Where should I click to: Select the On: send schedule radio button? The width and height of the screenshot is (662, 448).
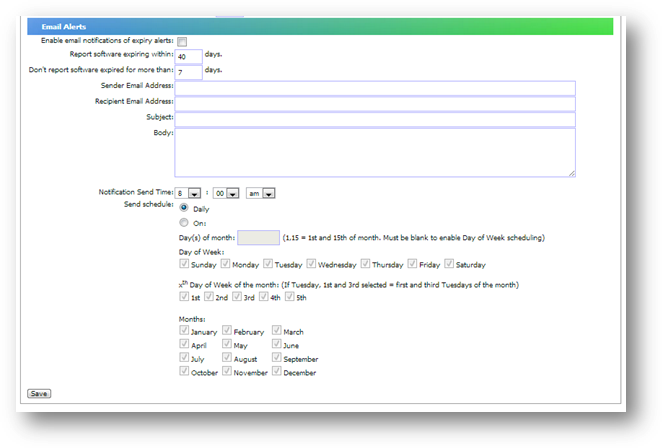(184, 222)
